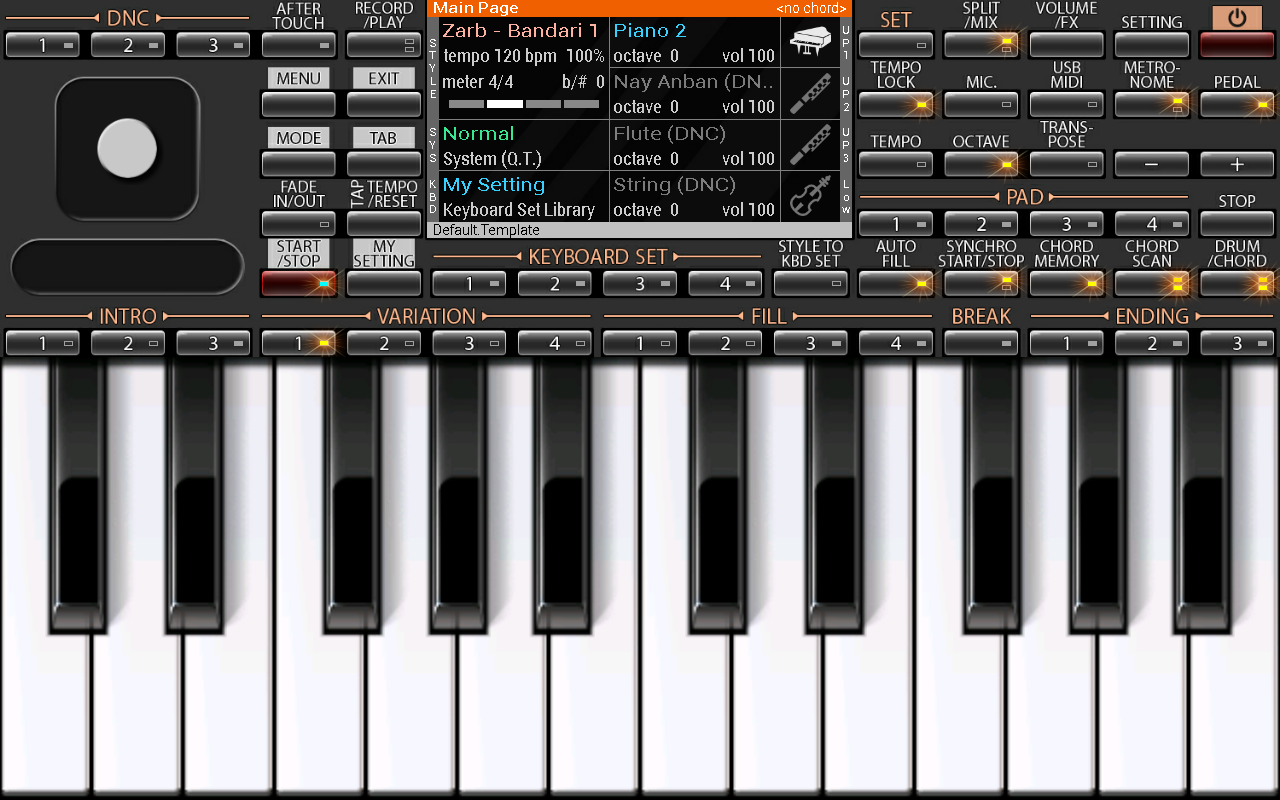Viewport: 1280px width, 800px height.
Task: Toggle DRUM/CHORD button
Action: click(x=1237, y=284)
